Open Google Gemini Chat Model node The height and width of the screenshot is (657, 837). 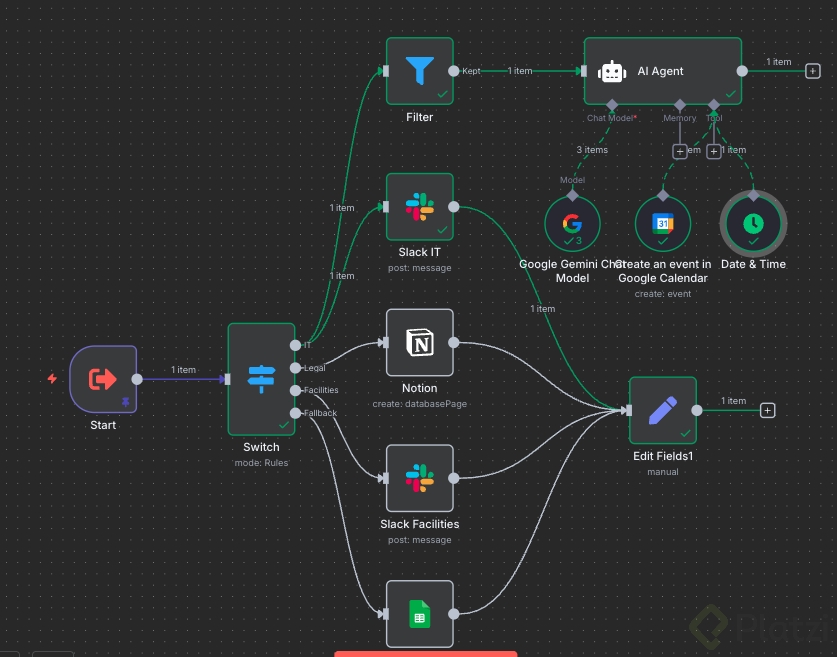point(572,224)
